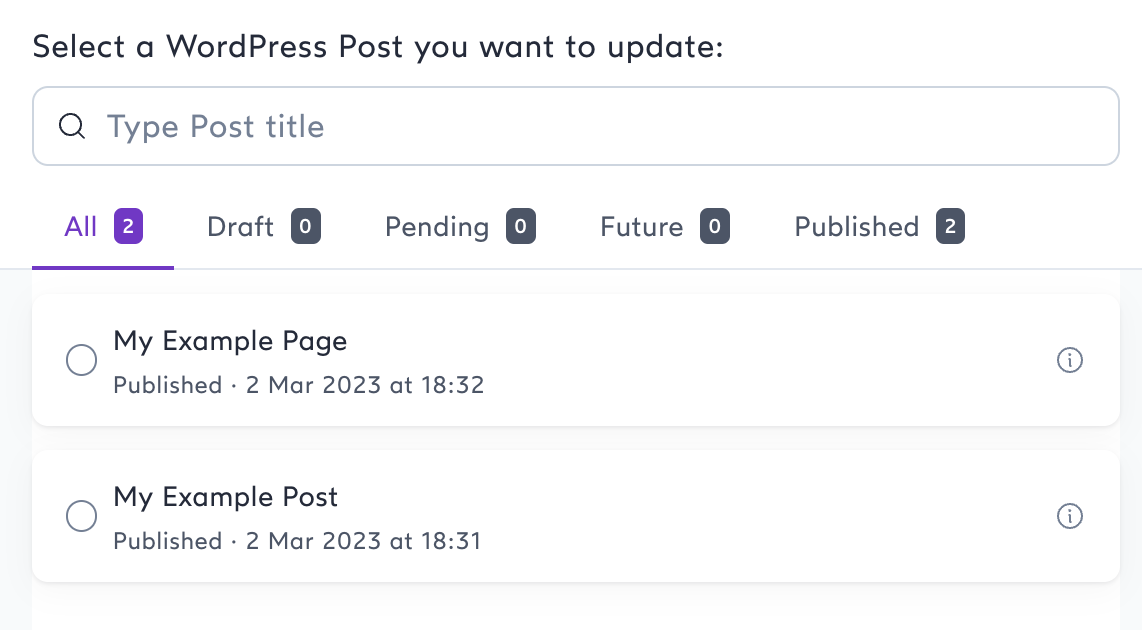This screenshot has width=1142, height=630.
Task: Click the My Example Post title
Action: (x=226, y=497)
